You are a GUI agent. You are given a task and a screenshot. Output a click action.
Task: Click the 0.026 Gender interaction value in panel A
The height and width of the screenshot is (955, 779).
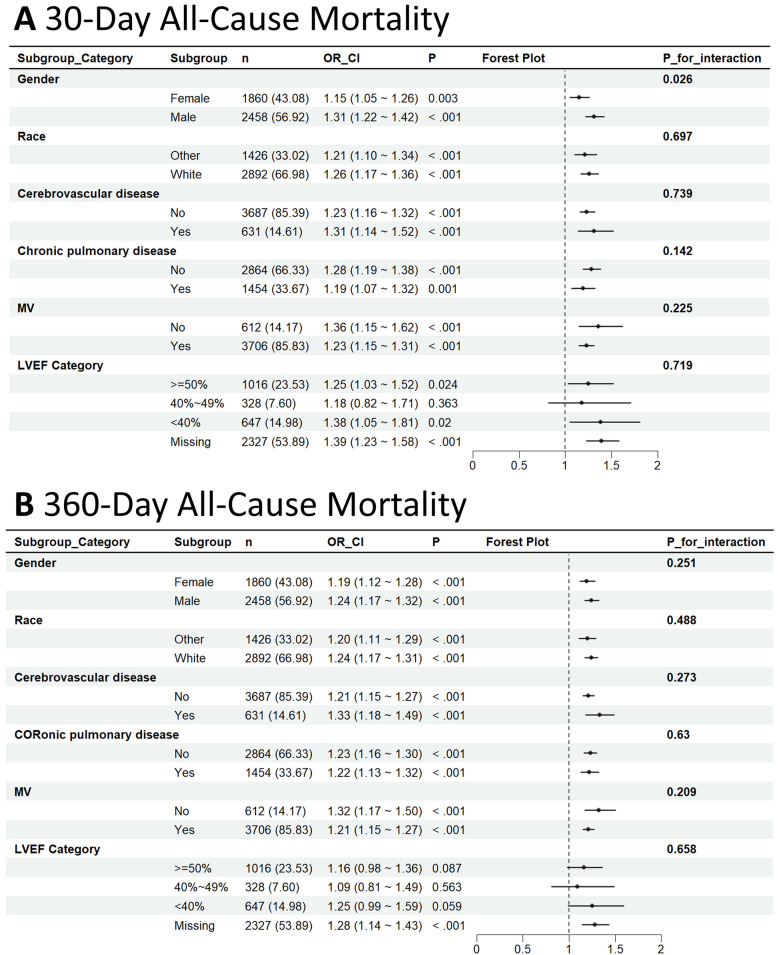pos(677,79)
